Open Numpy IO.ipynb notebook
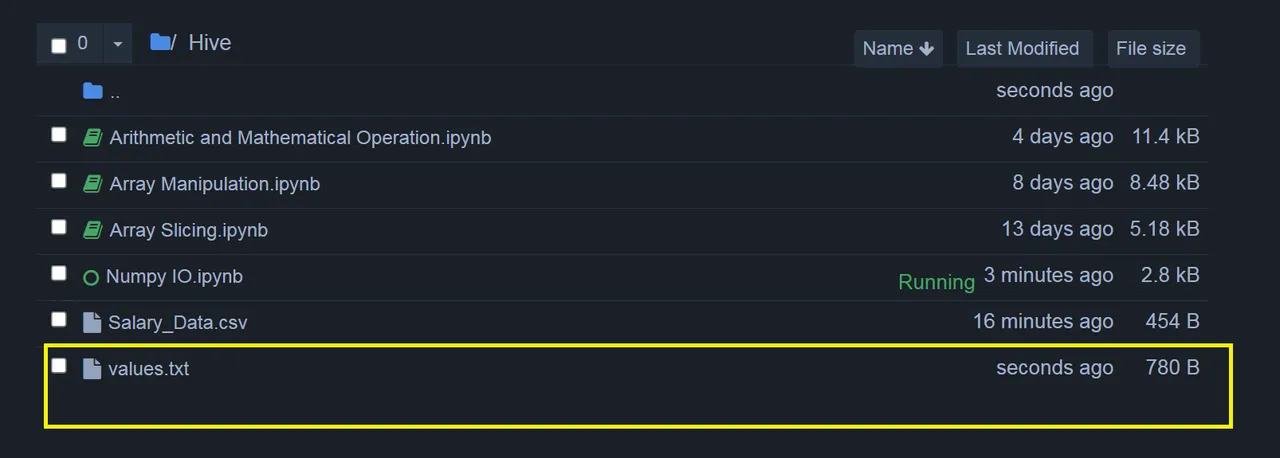 [x=174, y=276]
